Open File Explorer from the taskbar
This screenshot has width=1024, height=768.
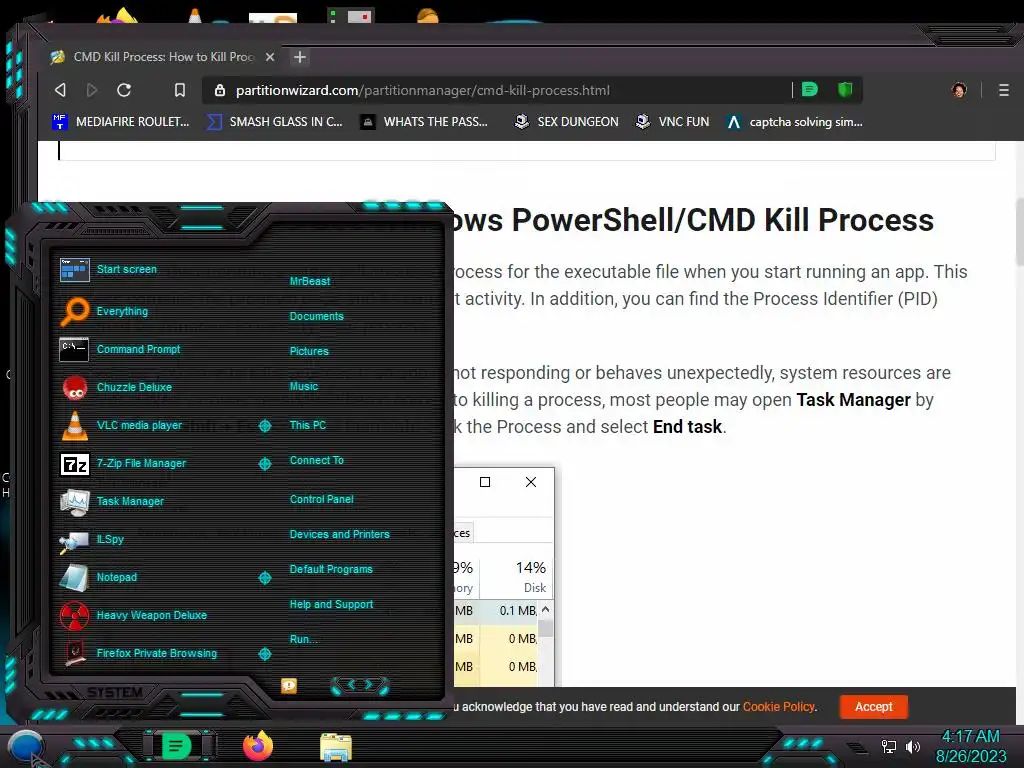pyautogui.click(x=336, y=747)
